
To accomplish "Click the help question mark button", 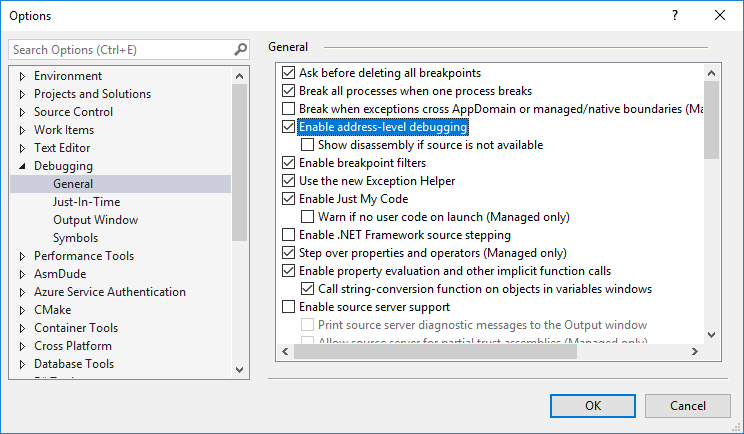I will coord(674,16).
